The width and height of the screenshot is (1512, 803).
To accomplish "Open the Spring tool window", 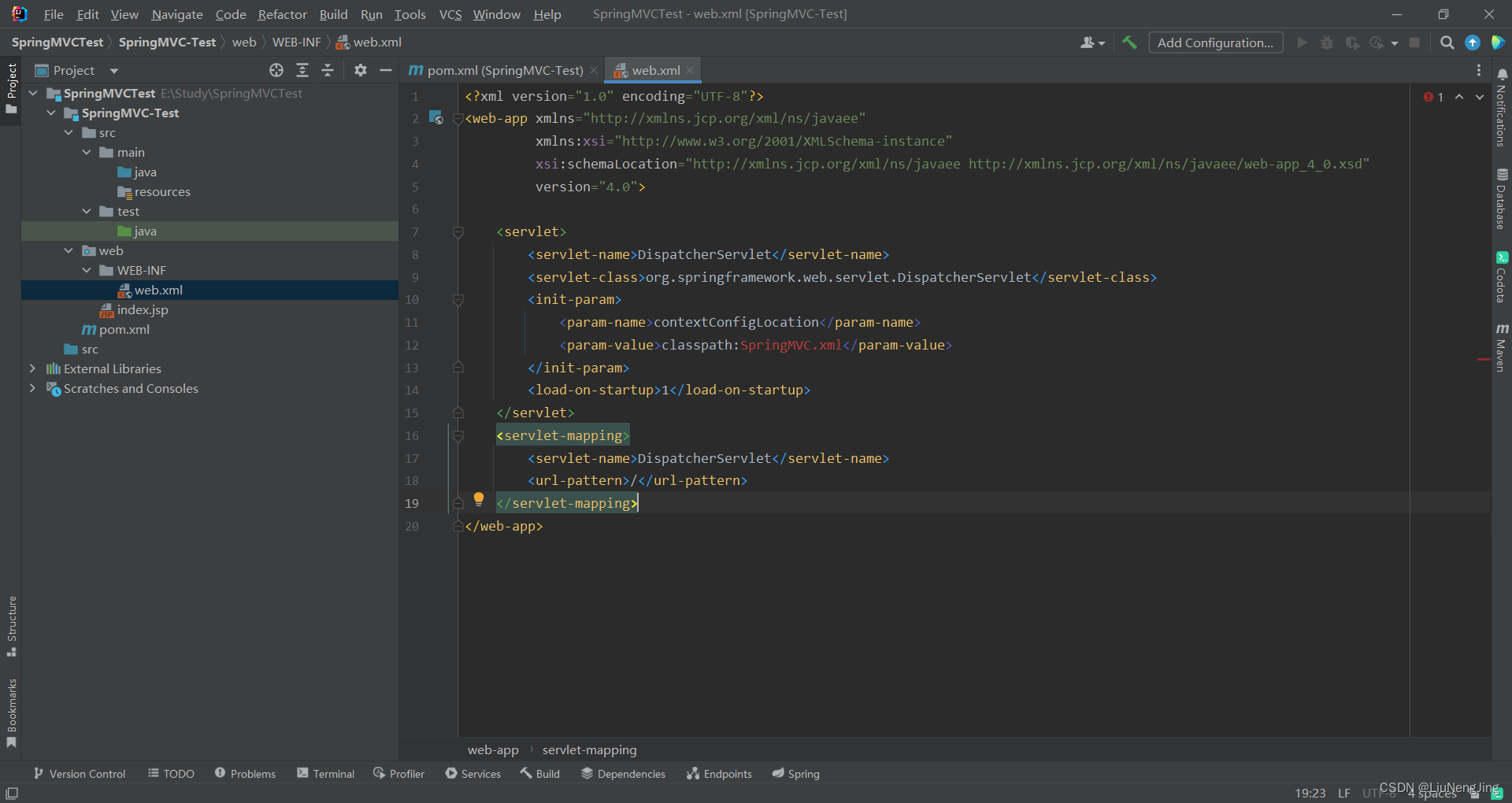I will coord(795,774).
